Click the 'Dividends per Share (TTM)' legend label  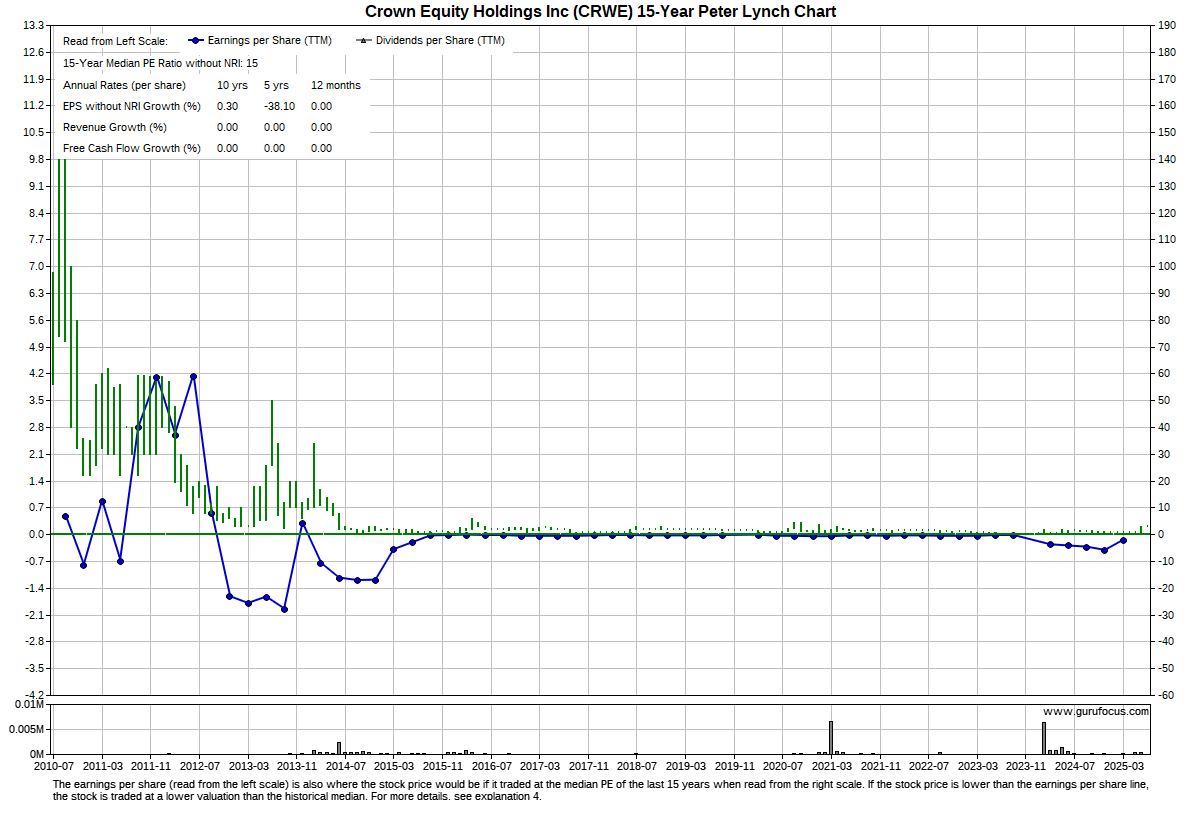[x=440, y=41]
